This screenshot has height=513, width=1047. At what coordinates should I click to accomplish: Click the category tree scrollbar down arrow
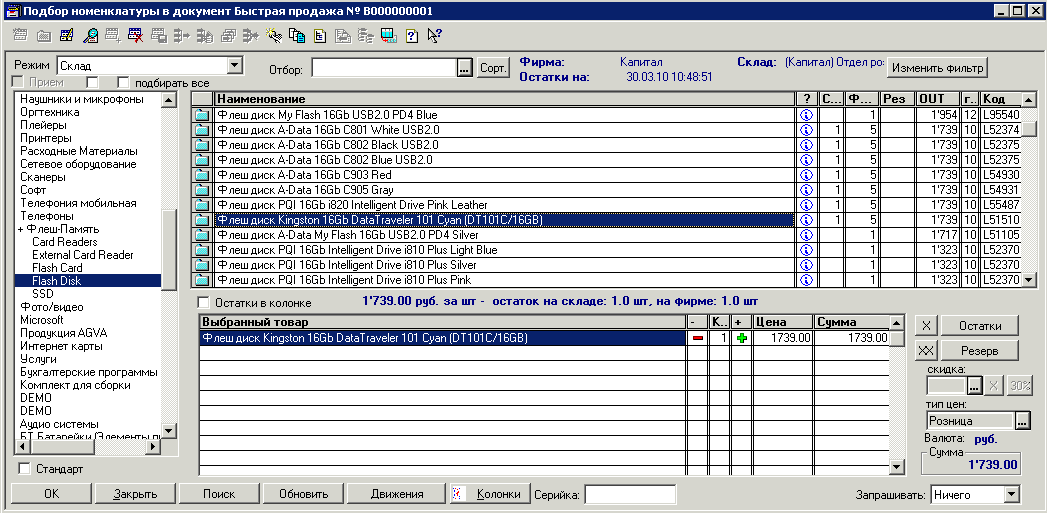(168, 431)
